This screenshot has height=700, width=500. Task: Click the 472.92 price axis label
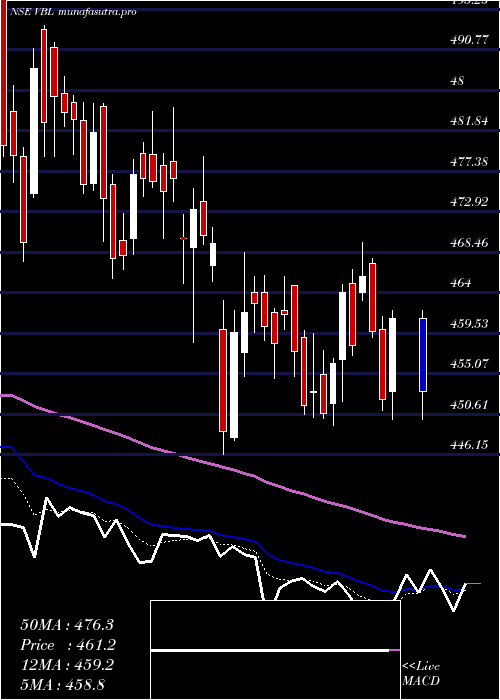point(469,202)
